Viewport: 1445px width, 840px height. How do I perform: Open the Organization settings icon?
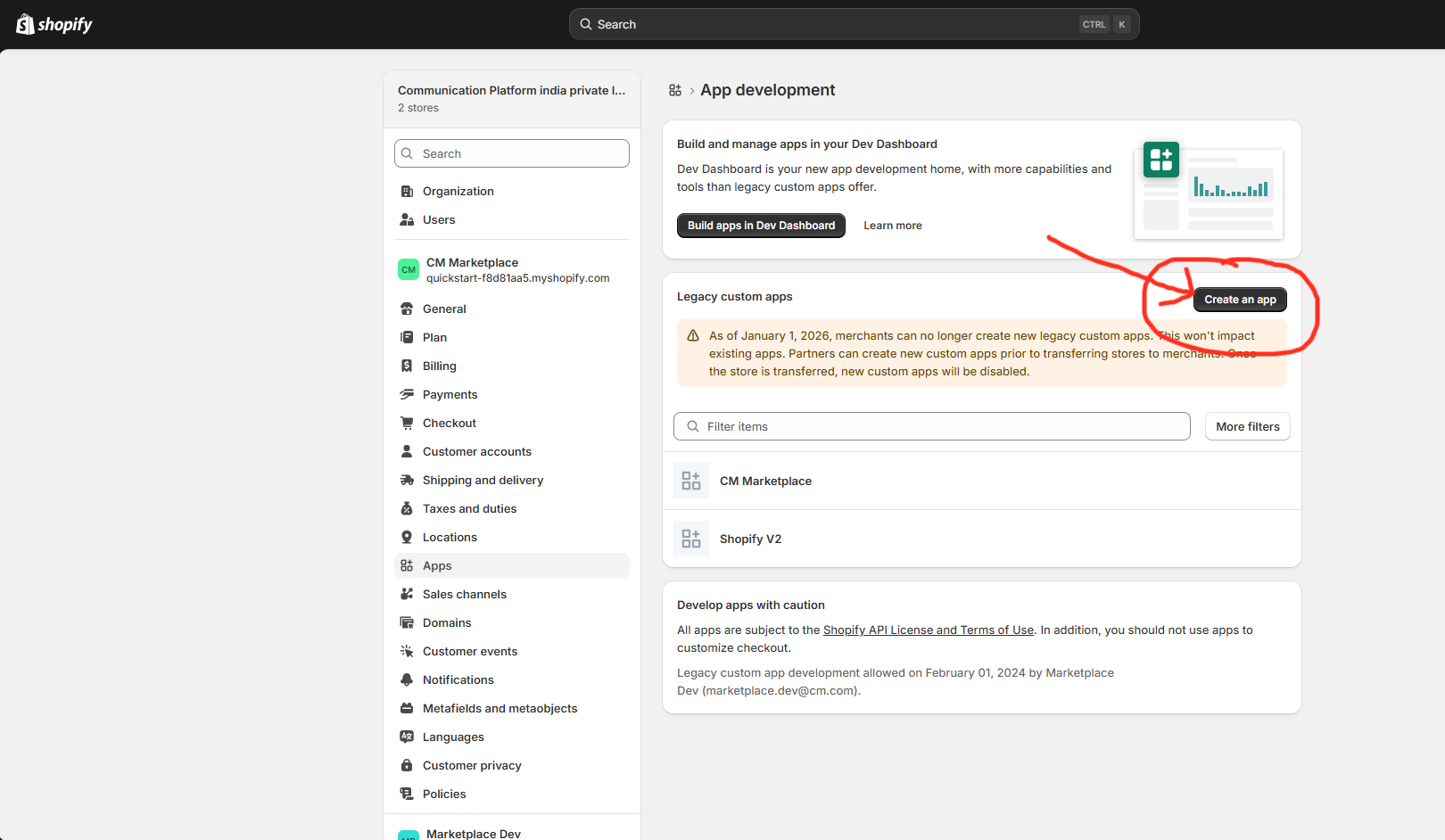(x=407, y=191)
